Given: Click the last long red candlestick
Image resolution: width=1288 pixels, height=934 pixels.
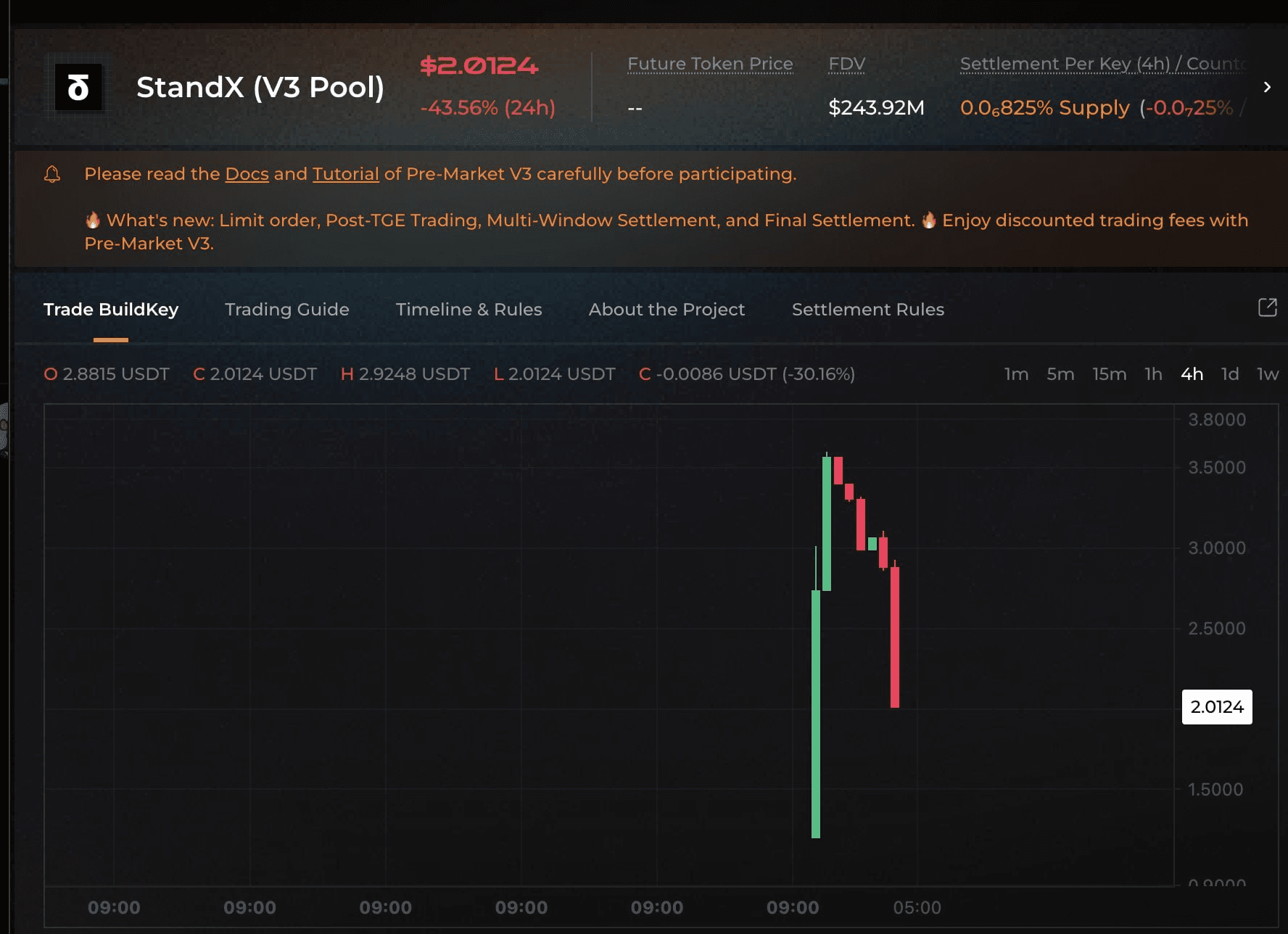Looking at the screenshot, I should point(895,637).
